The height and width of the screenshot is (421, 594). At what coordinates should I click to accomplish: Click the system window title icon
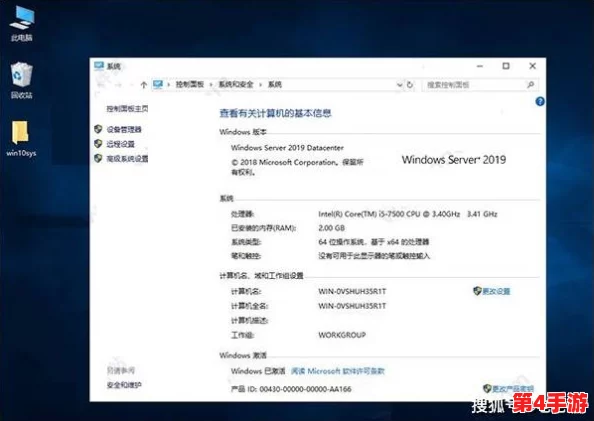[x=99, y=66]
